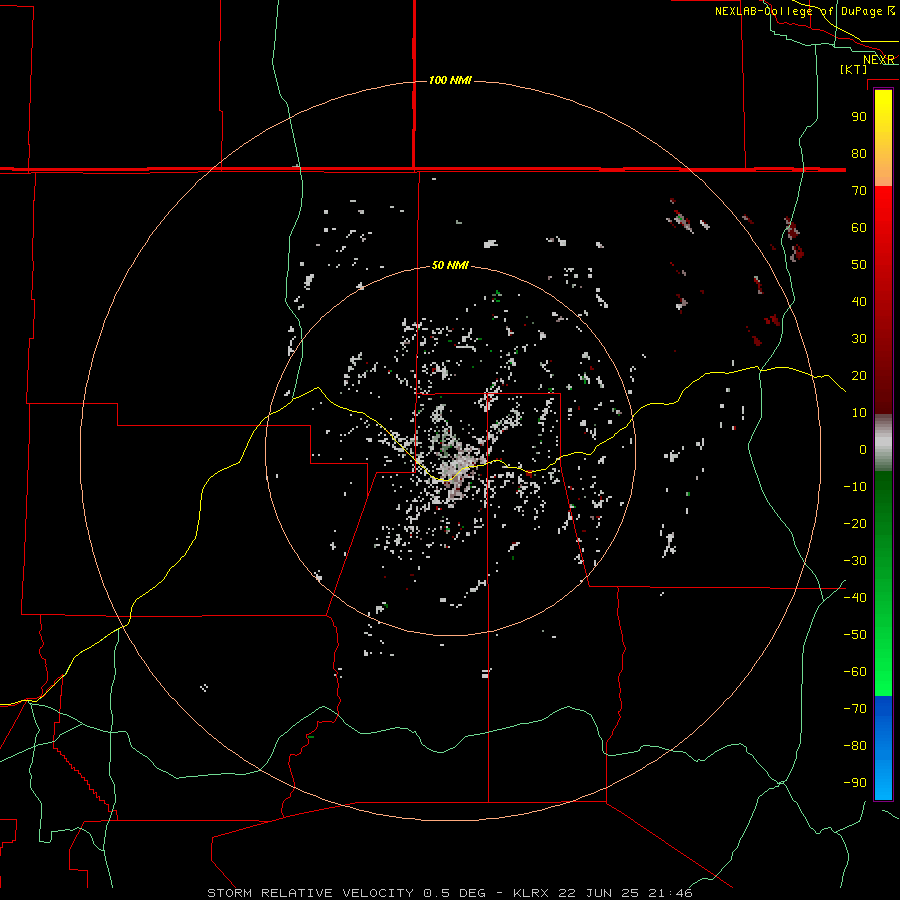Click the "50" value on the color scale

(x=859, y=265)
